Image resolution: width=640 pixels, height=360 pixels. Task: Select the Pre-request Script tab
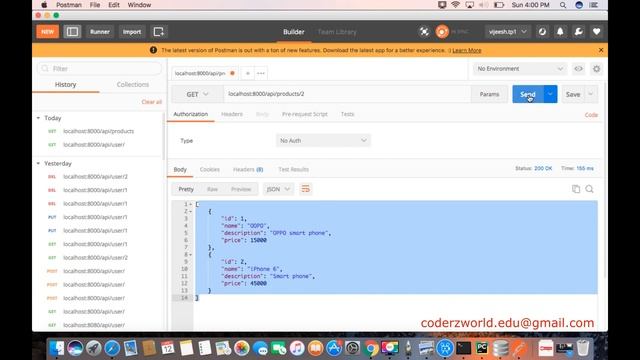coord(304,114)
